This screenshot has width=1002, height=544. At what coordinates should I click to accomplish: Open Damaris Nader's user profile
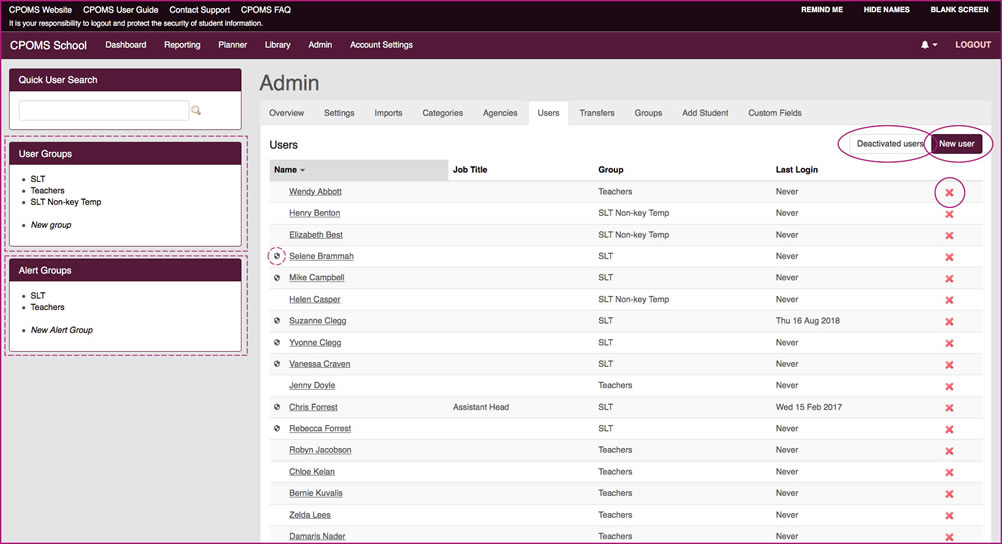(317, 536)
